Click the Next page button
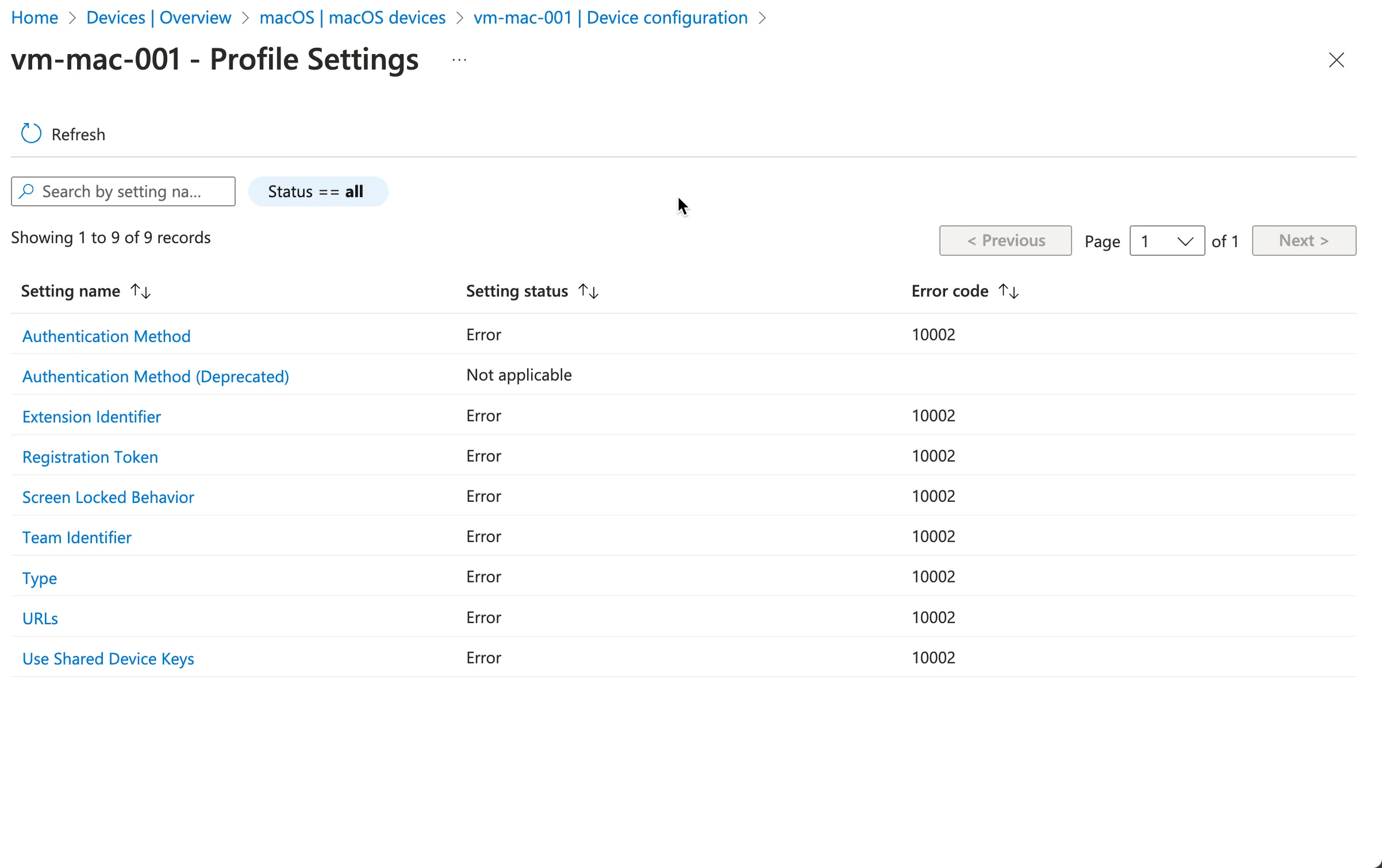Image resolution: width=1382 pixels, height=868 pixels. (x=1304, y=240)
